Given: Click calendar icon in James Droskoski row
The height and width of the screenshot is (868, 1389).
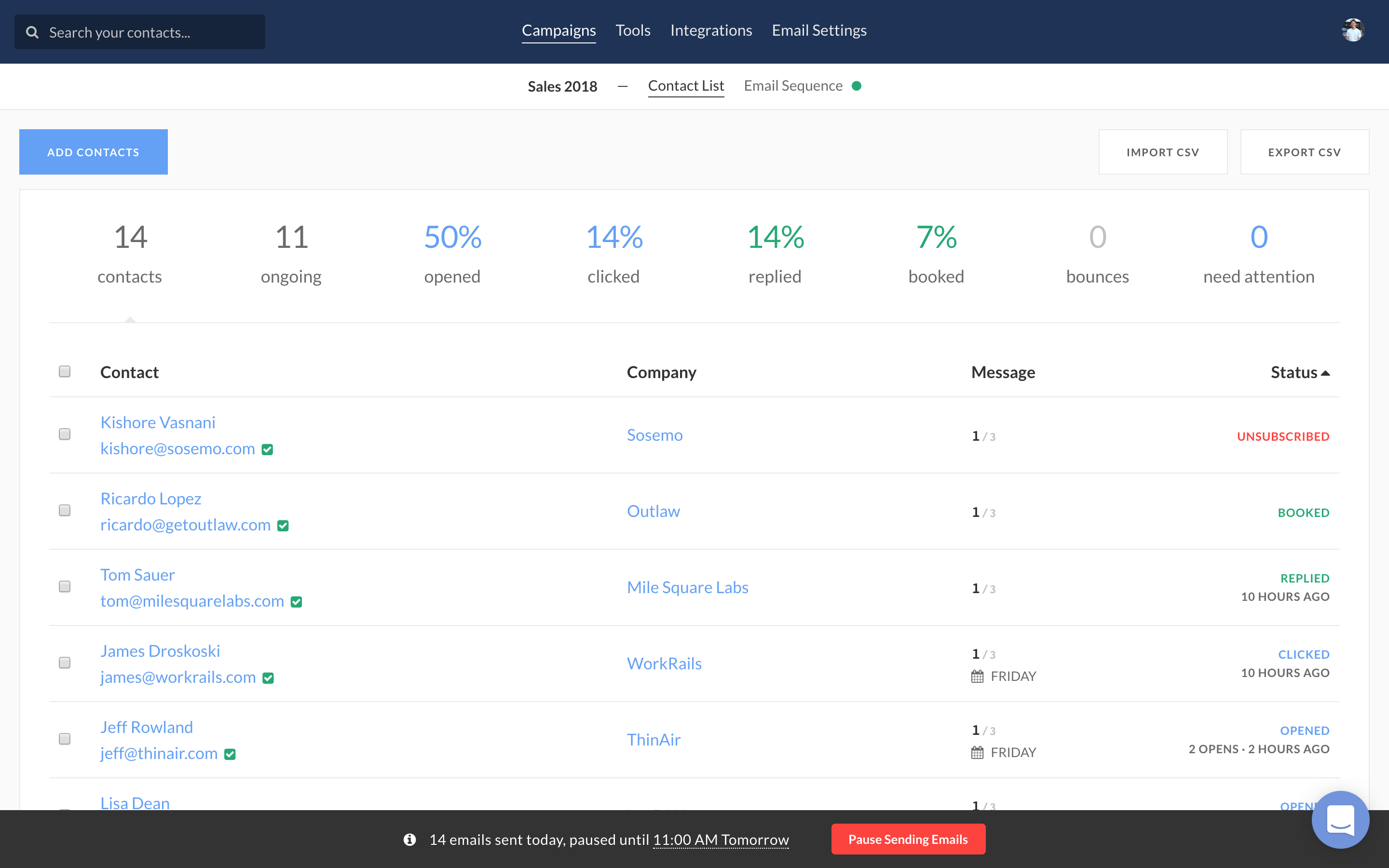Looking at the screenshot, I should 977,676.
